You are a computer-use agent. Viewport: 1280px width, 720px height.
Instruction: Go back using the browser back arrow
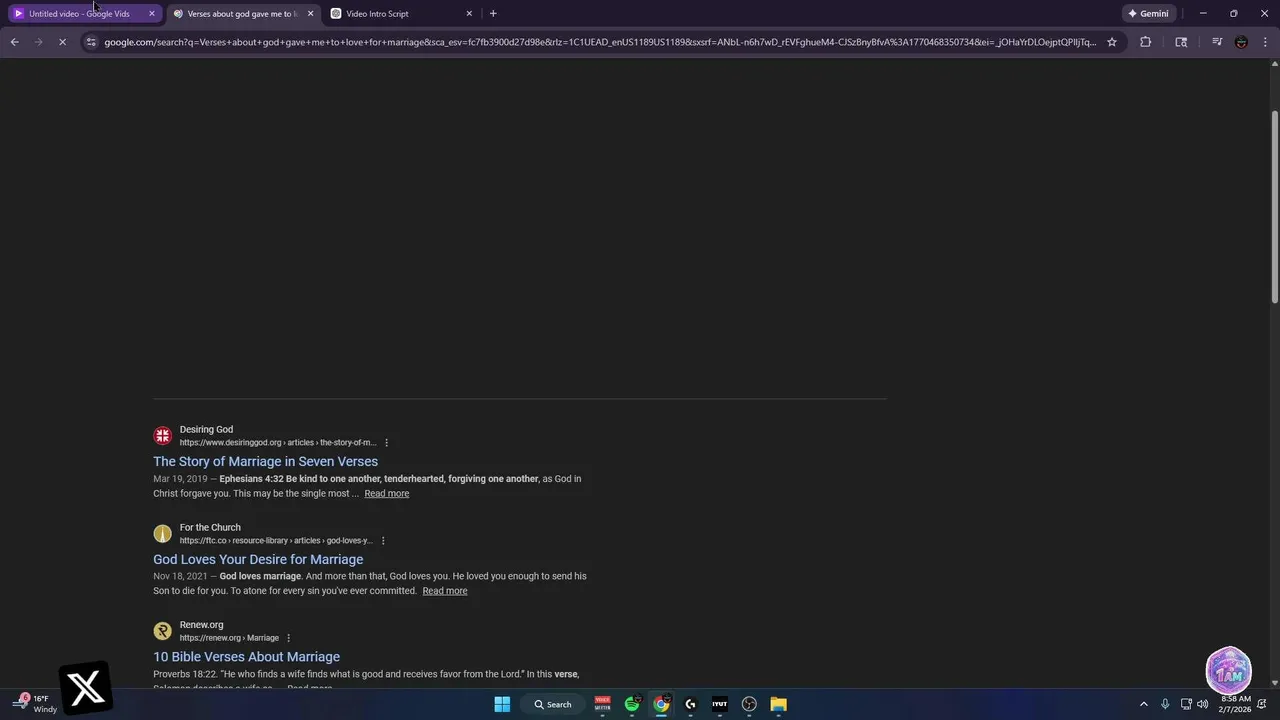[14, 42]
